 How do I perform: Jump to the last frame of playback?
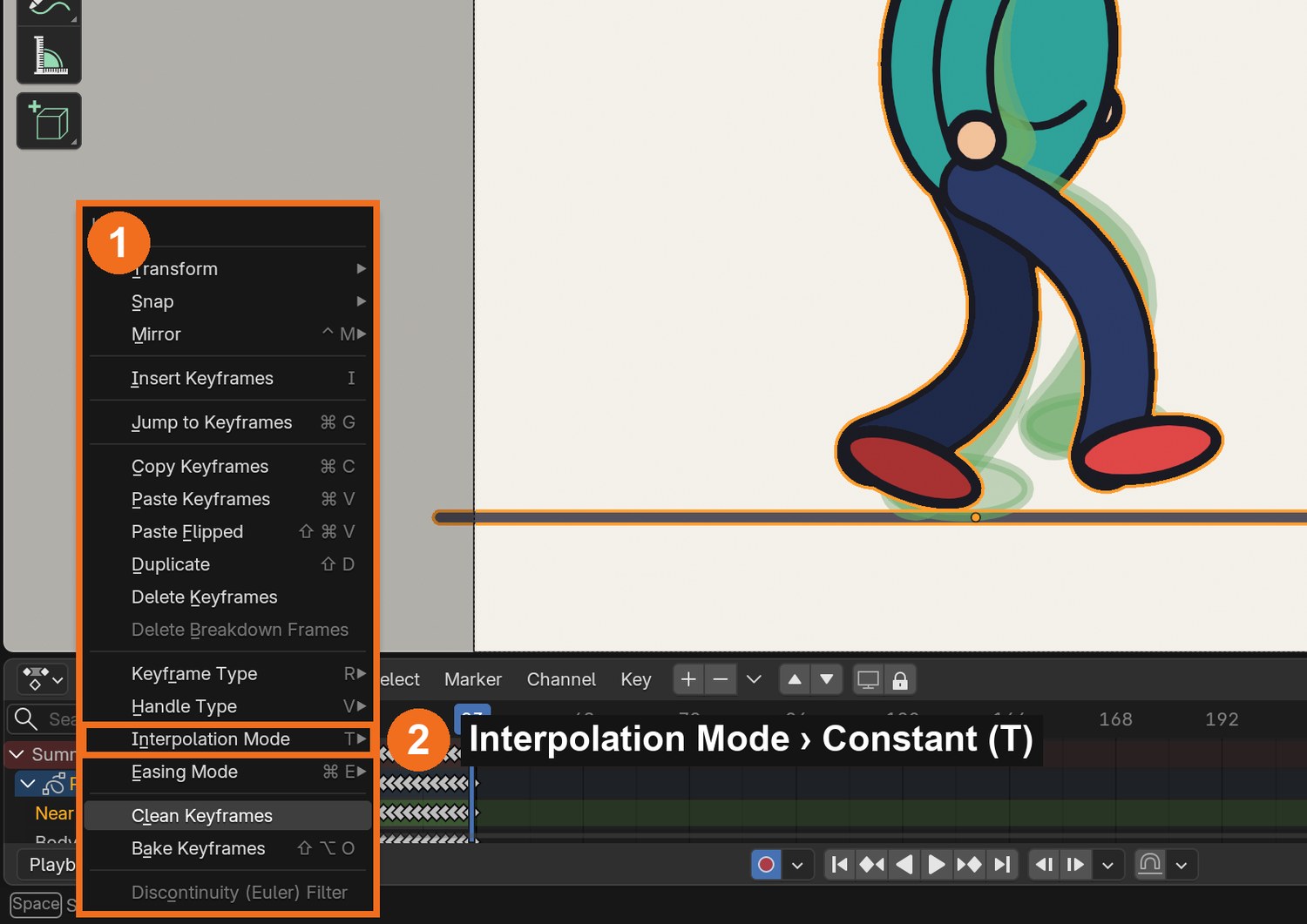pos(1002,864)
